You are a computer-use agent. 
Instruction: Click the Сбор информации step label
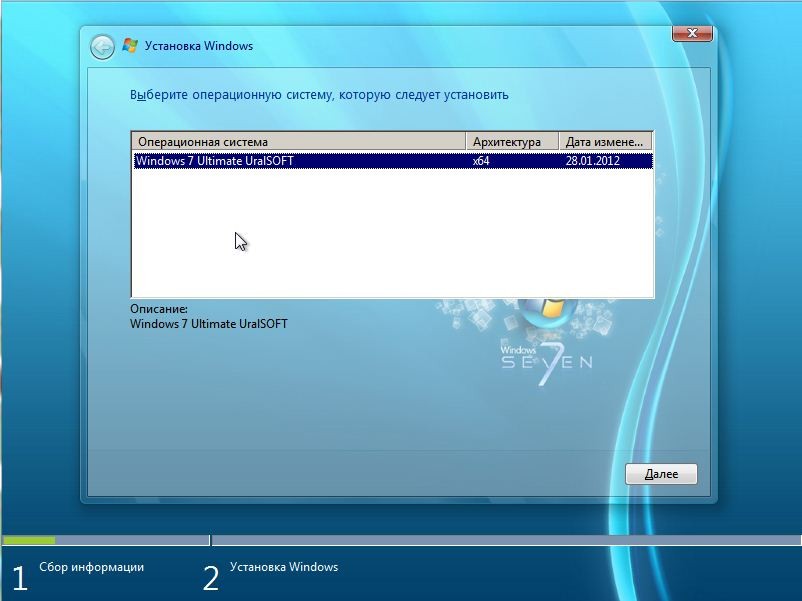pyautogui.click(x=92, y=567)
